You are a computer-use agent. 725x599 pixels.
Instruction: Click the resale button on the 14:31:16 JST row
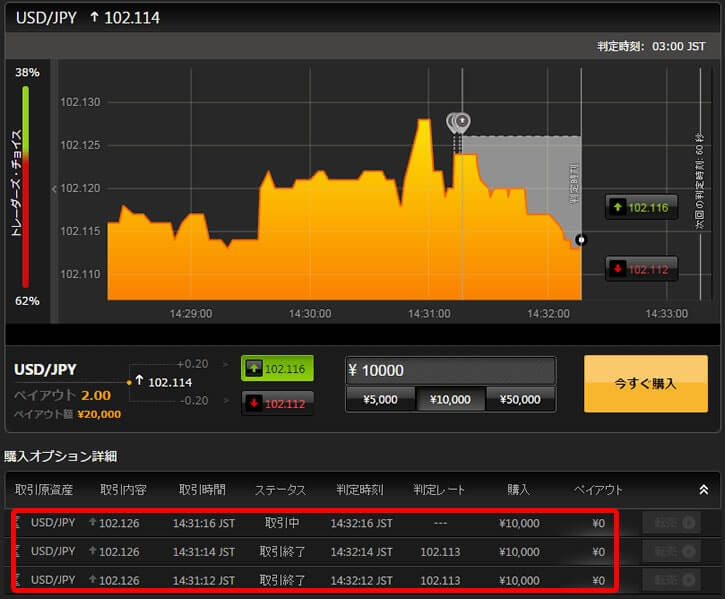click(x=672, y=523)
